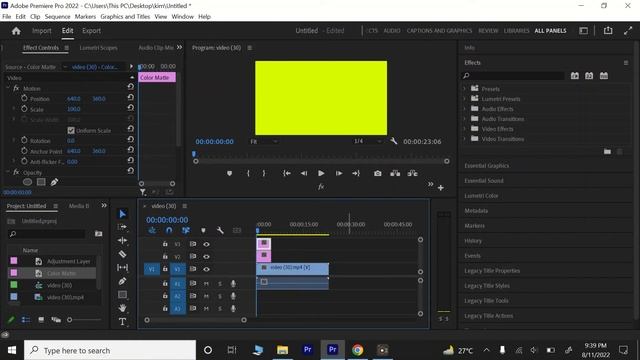Create ellipse mask under Opacity
Screen dimensions: 640x360
27,182
